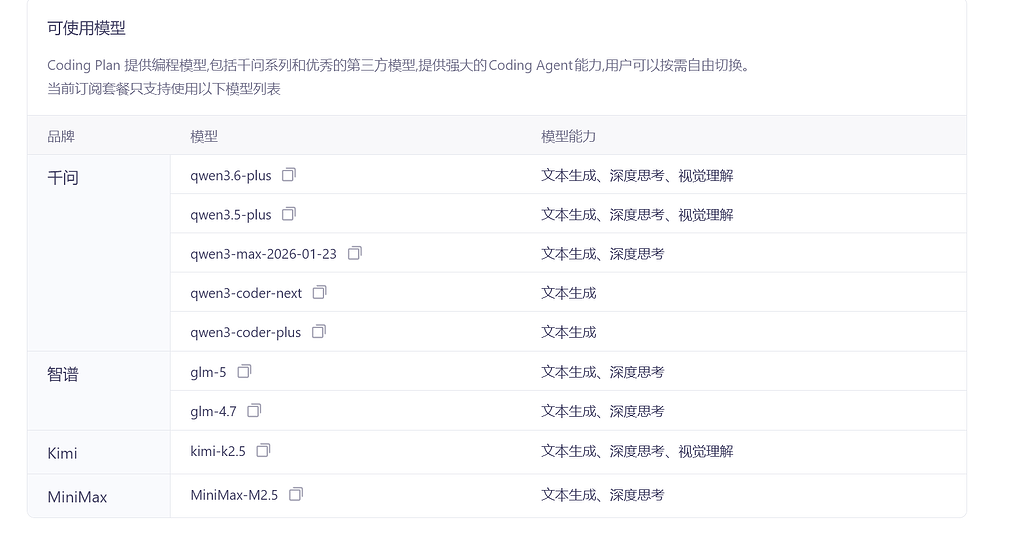Copy the qwen3-coder-plus model name
1024x554 pixels.
tap(319, 332)
